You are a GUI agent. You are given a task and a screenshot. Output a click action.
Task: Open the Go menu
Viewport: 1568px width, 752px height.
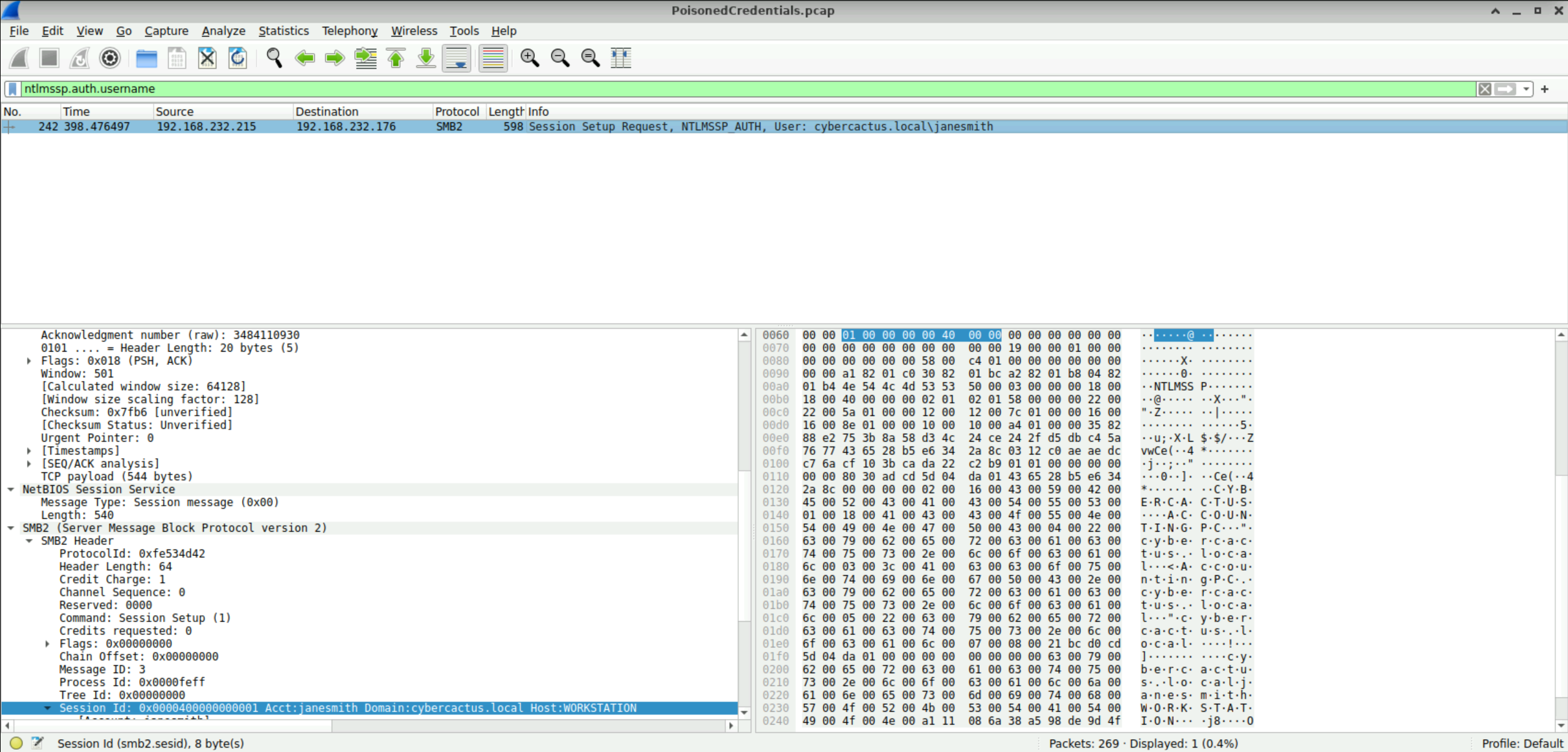tap(124, 31)
